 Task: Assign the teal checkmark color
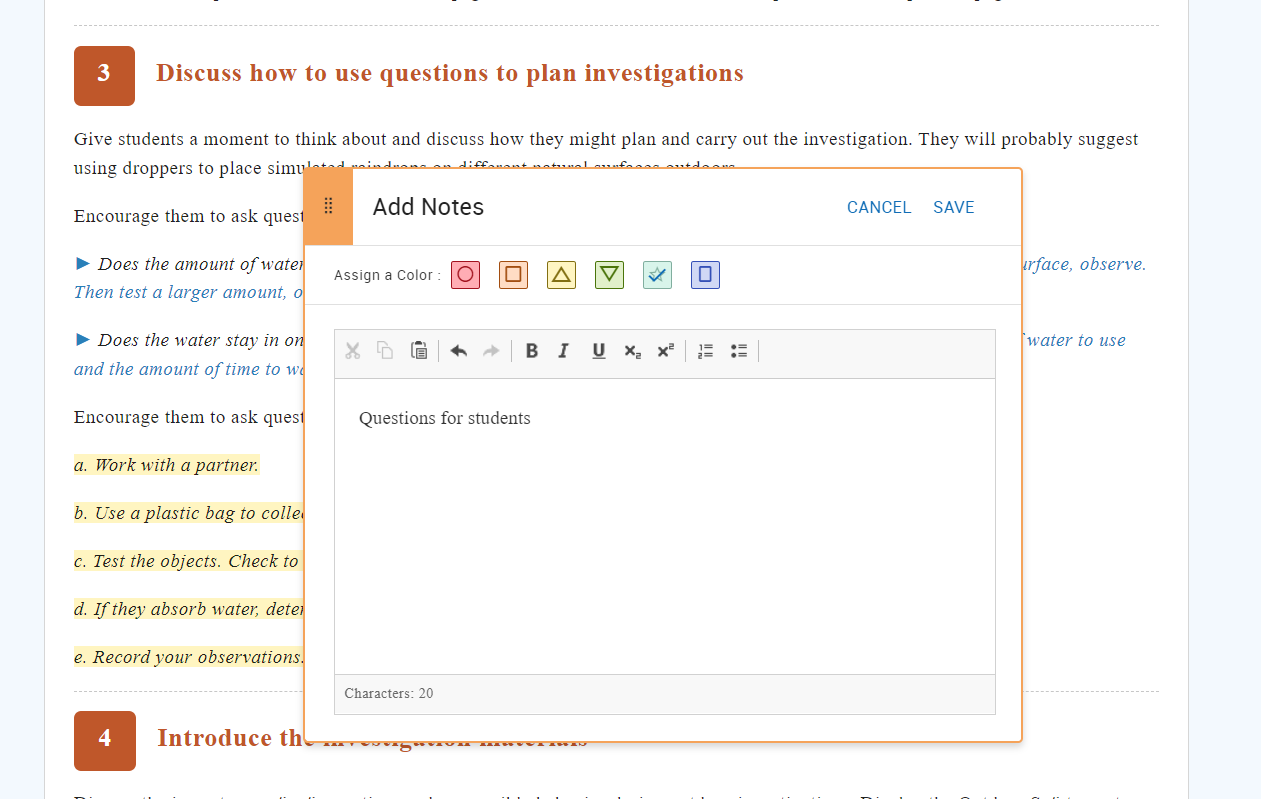(657, 275)
